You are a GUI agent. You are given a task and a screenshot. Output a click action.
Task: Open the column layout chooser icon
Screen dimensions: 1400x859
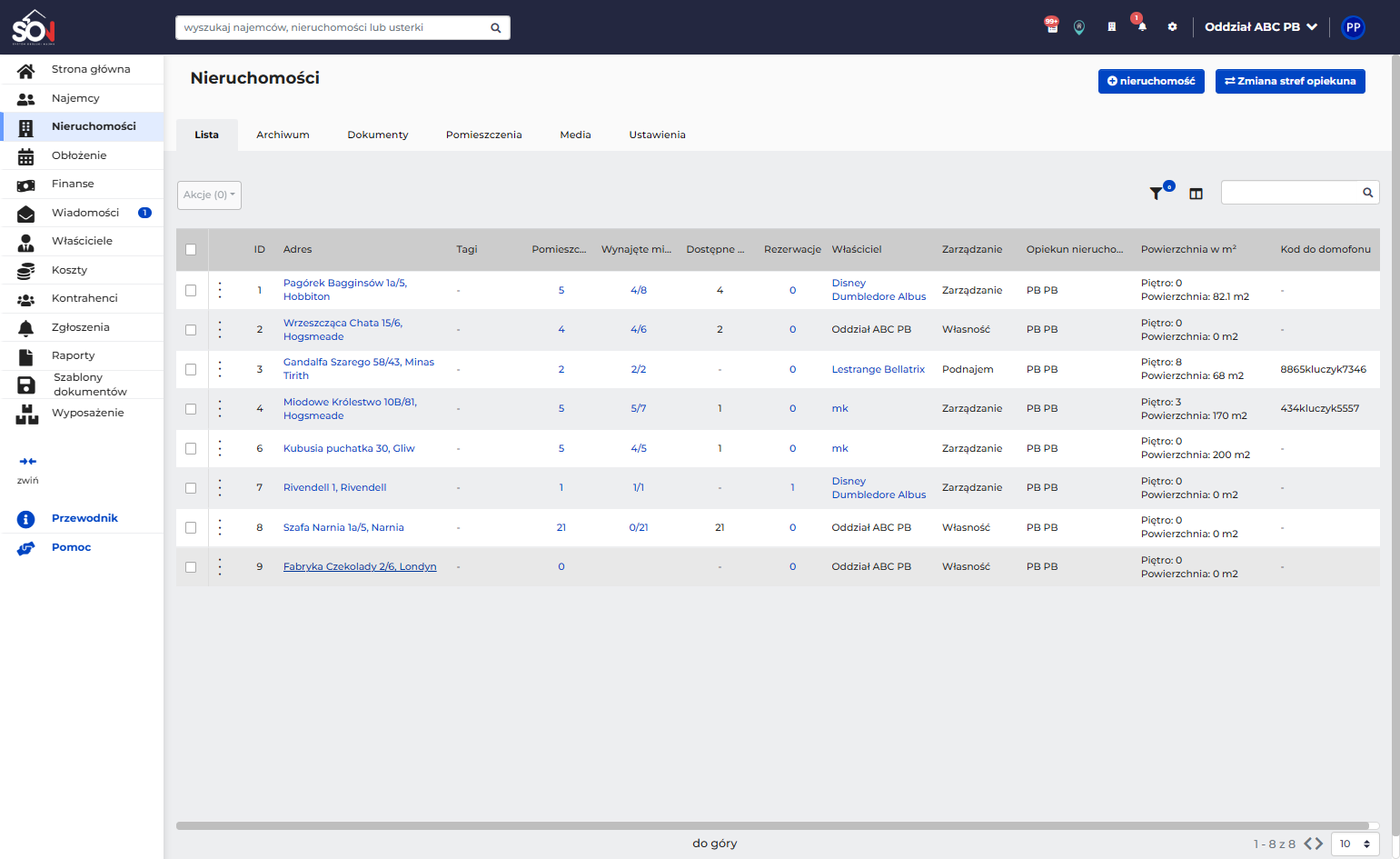pos(1196,194)
